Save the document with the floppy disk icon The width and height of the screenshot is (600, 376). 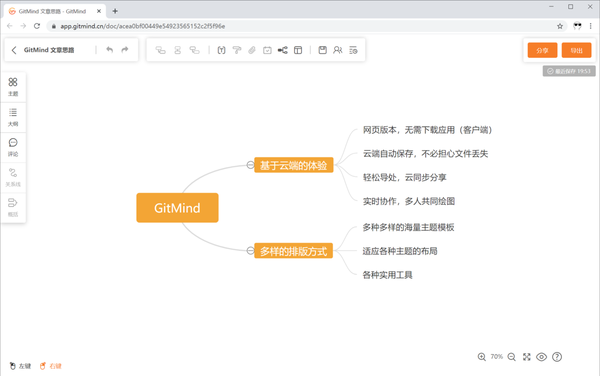click(x=323, y=50)
